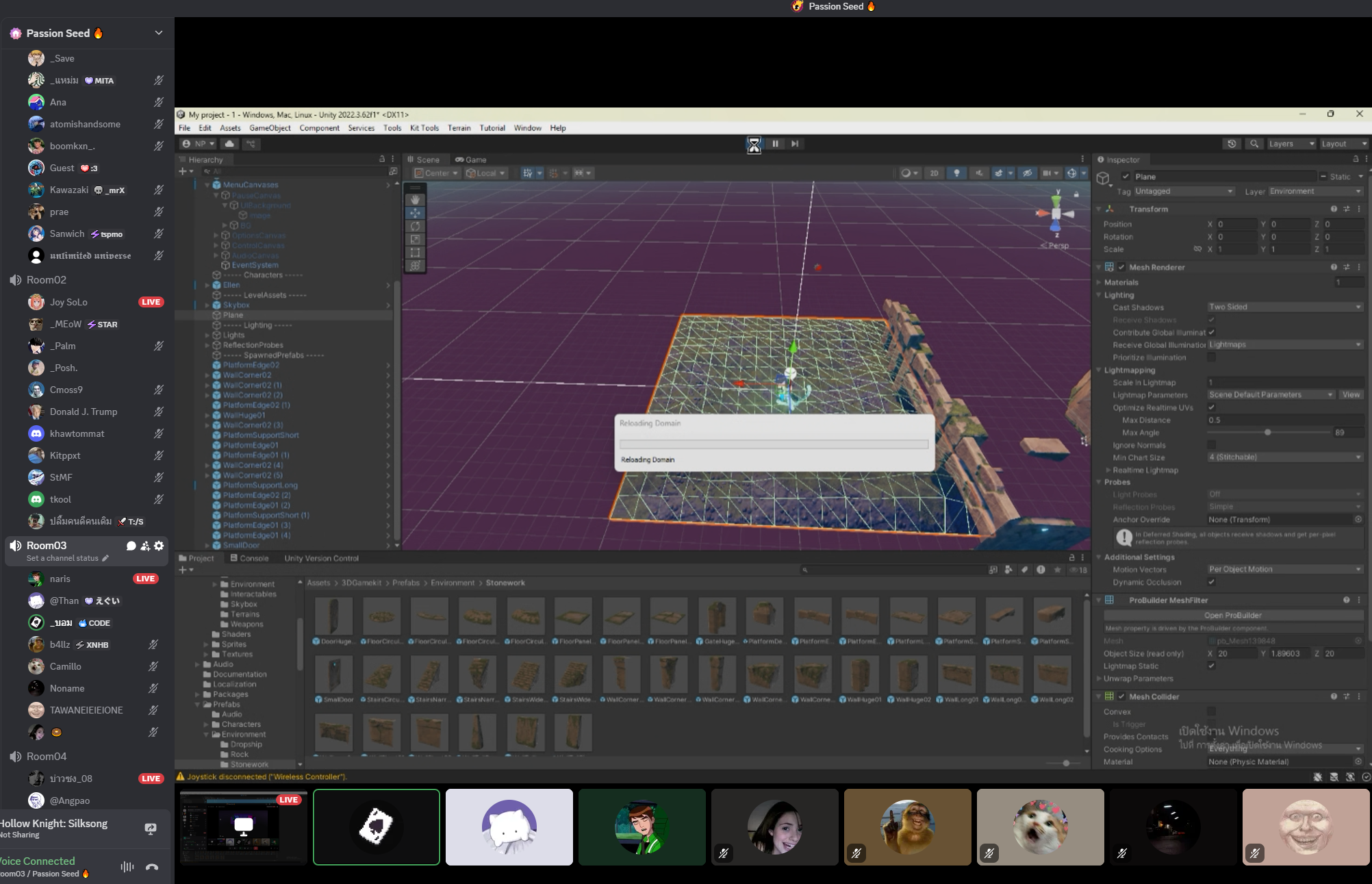Toggle Optimize Realtime UVs checkbox
This screenshot has width=1372, height=884.
1211,407
